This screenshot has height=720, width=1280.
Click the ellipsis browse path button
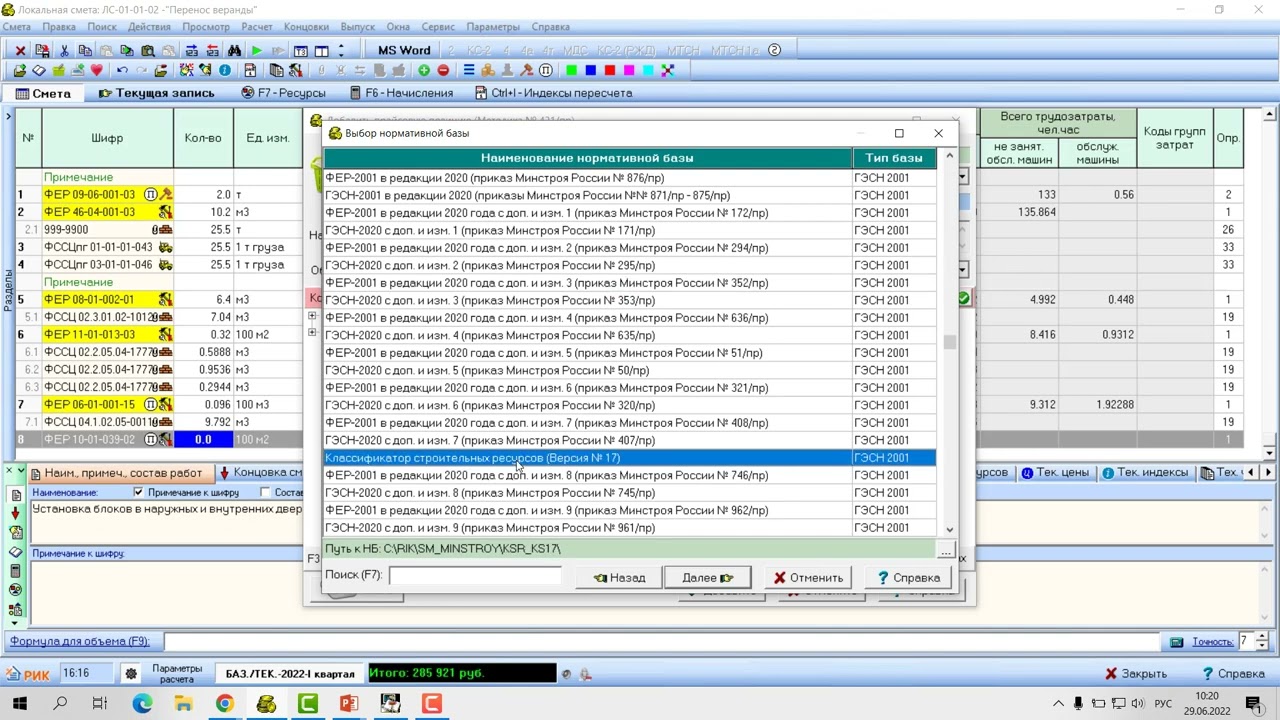pos(945,549)
